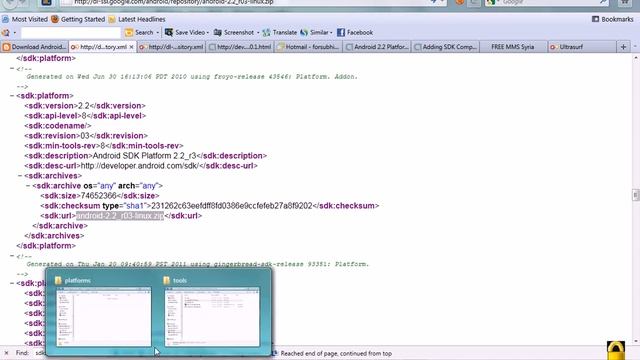The image size is (640, 360).
Task: Open a new tab with plus button
Action: coord(623,47)
